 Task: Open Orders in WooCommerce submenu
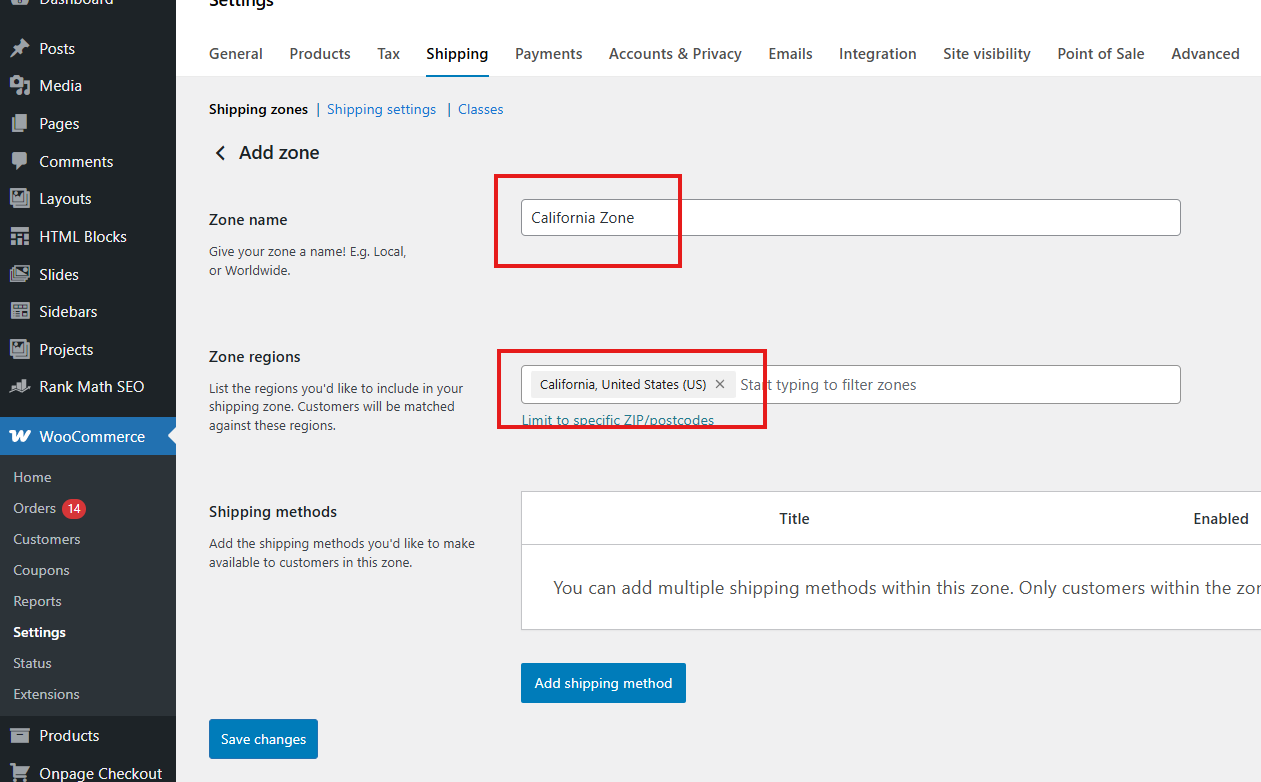(x=35, y=509)
